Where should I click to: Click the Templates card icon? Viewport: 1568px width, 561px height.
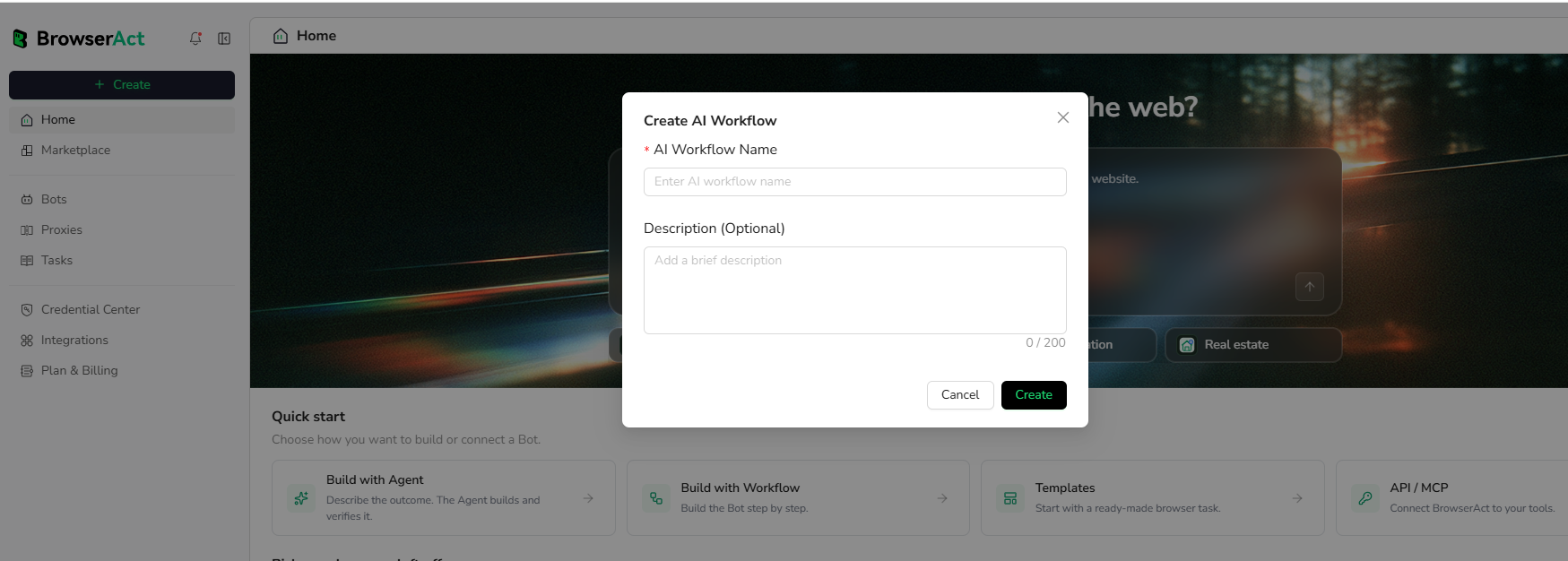click(x=1010, y=498)
